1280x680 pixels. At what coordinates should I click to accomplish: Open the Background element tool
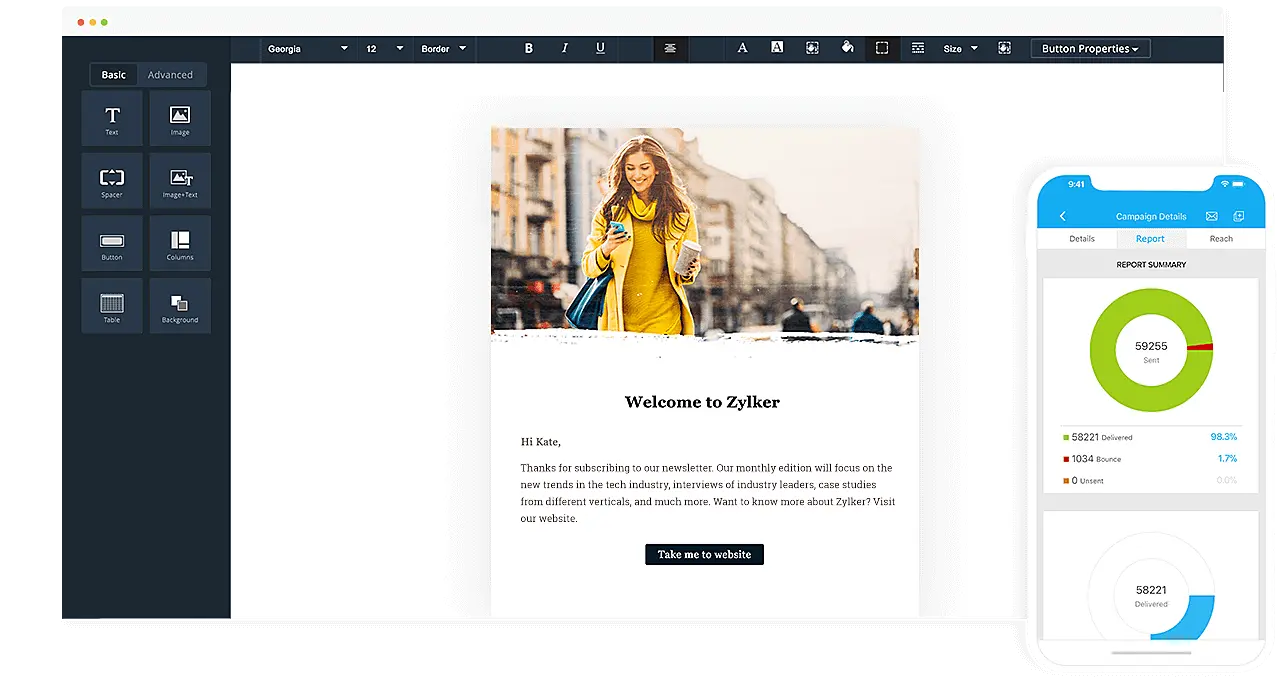(x=179, y=305)
